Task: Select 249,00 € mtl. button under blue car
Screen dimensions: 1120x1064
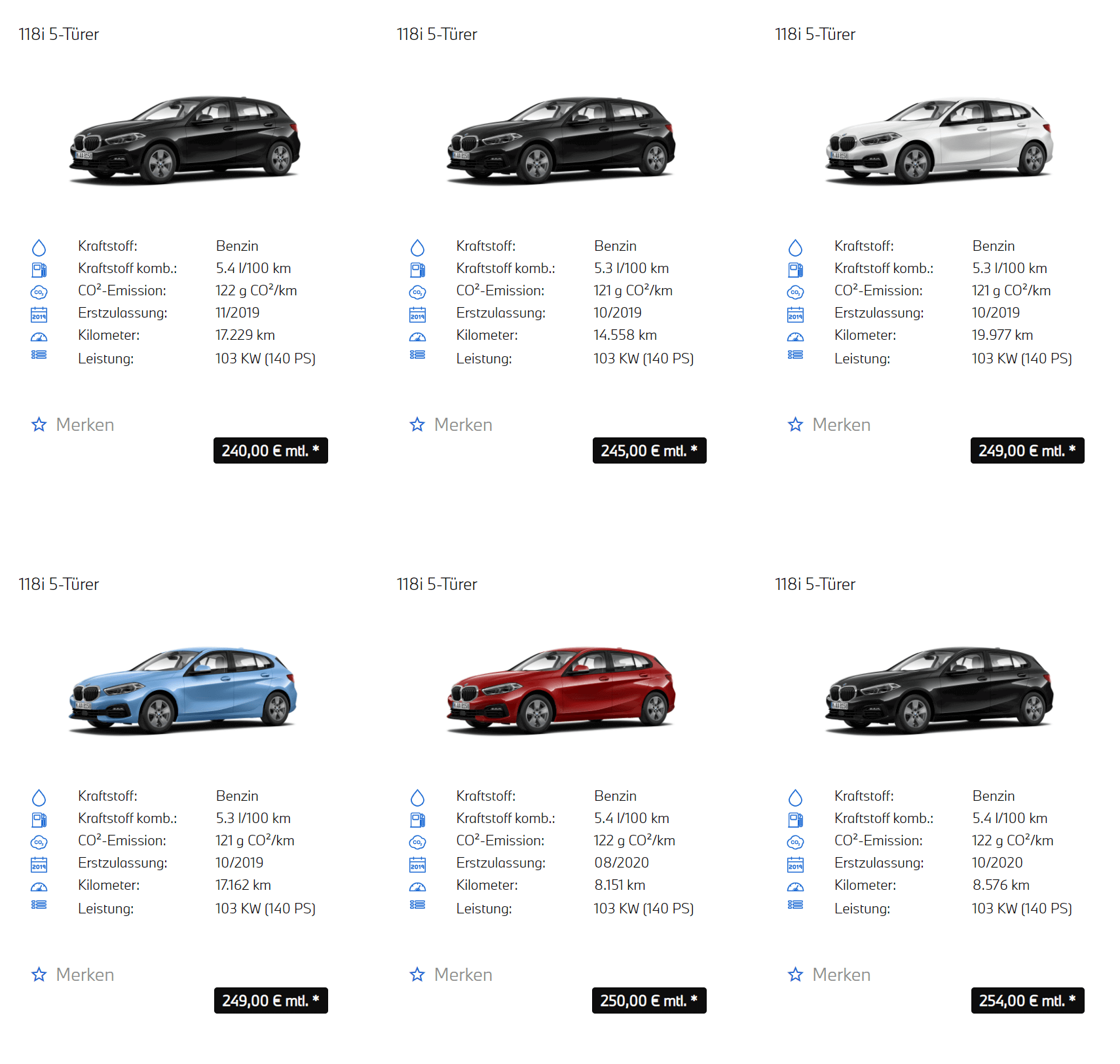Action: (x=271, y=1000)
